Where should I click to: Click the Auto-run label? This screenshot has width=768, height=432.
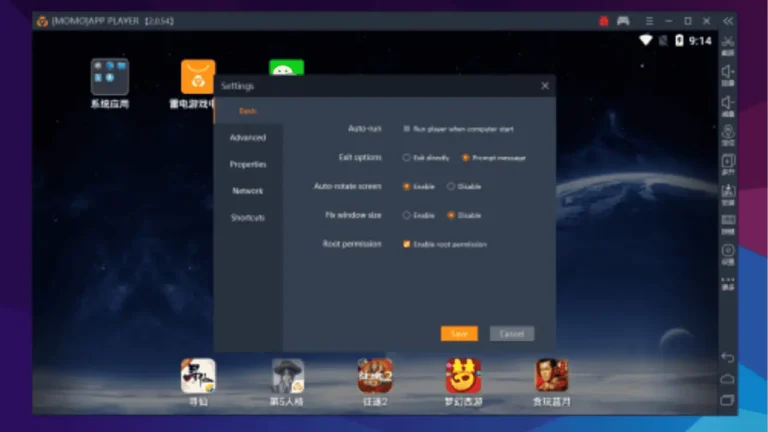(364, 128)
